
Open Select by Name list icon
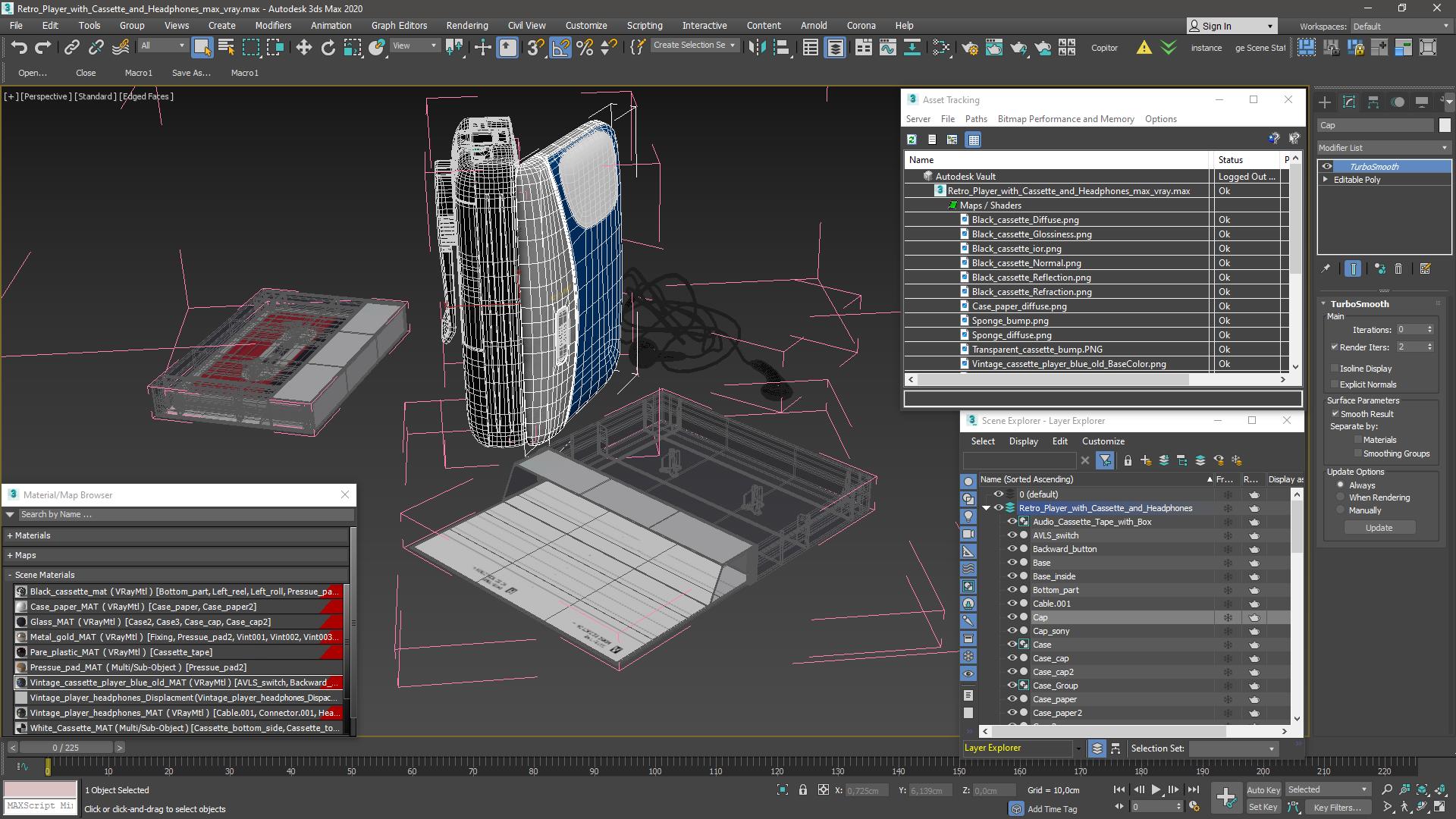point(226,47)
